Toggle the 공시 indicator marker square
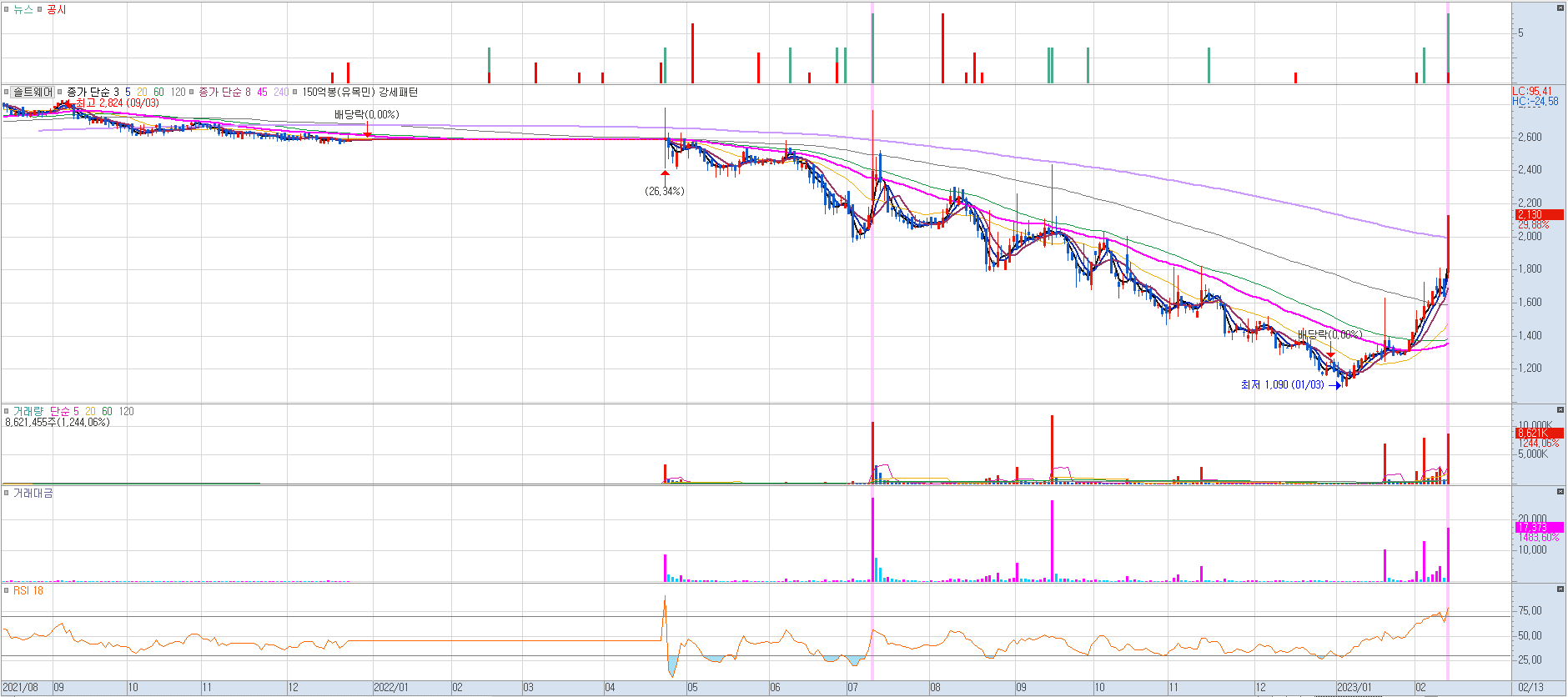This screenshot has width=1568, height=697. [40, 9]
